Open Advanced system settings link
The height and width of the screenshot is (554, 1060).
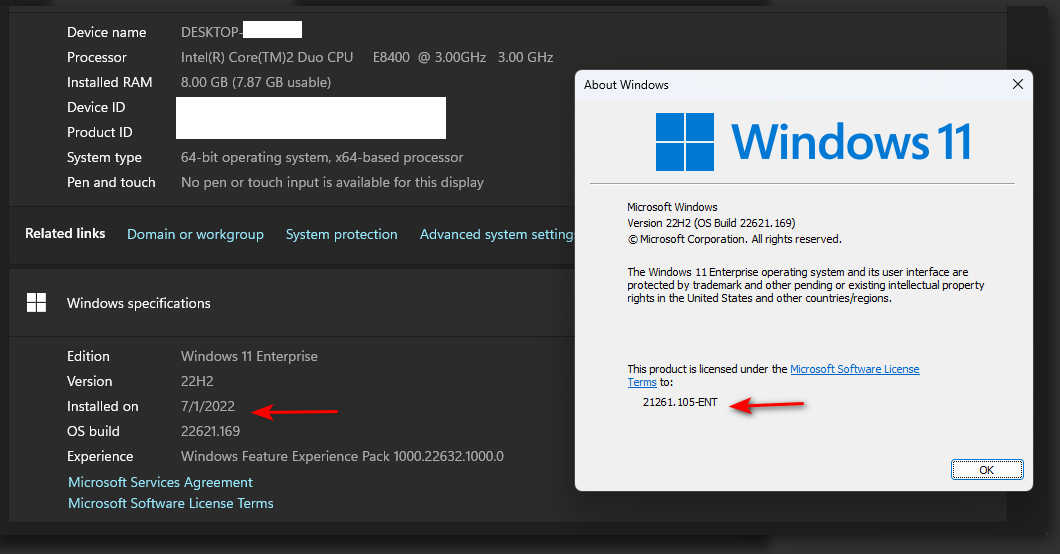pos(497,234)
